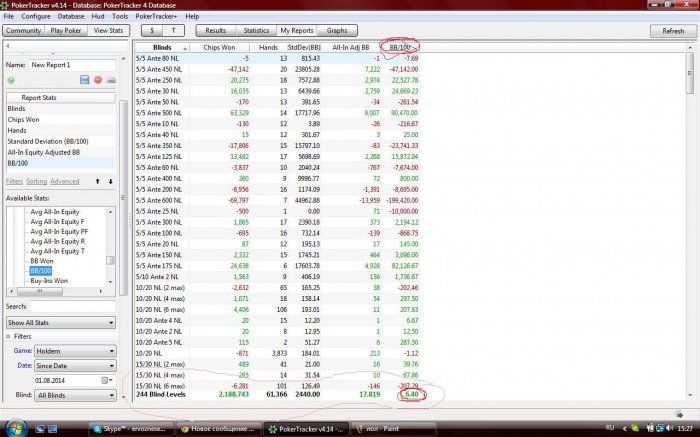The height and width of the screenshot is (437, 700).
Task: Select the 10/20 NL (6 max) row
Action: pos(277,309)
